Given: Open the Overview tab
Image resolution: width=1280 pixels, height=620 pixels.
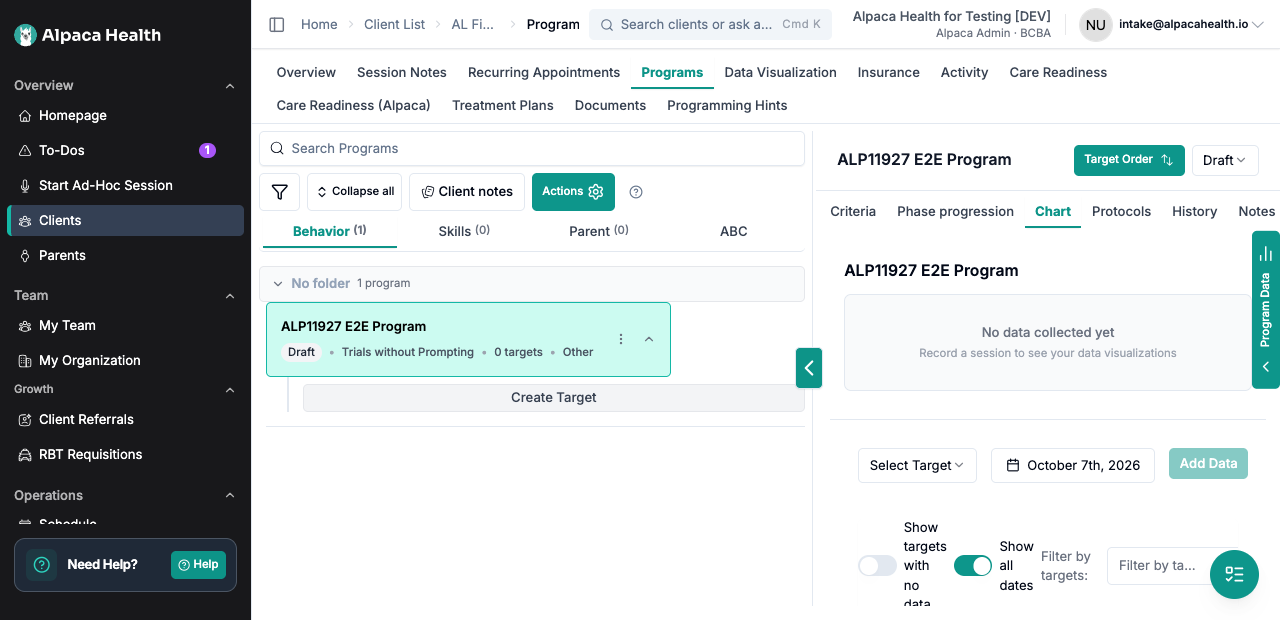Looking at the screenshot, I should (x=306, y=72).
